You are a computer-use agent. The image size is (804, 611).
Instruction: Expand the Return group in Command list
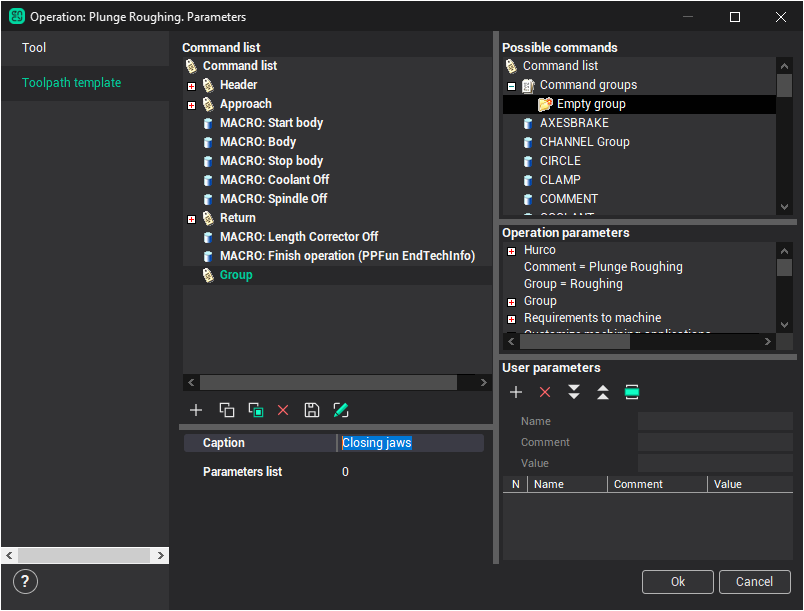click(x=191, y=219)
